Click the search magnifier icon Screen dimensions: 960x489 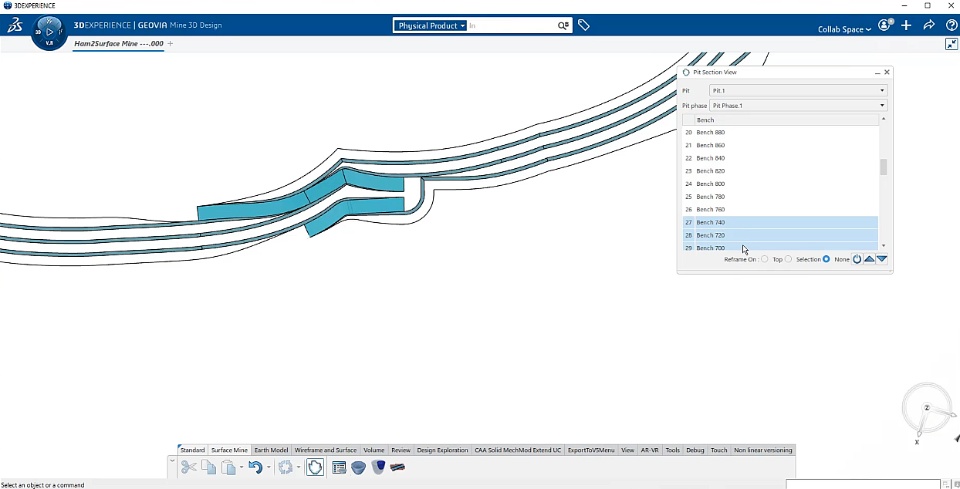tap(563, 26)
